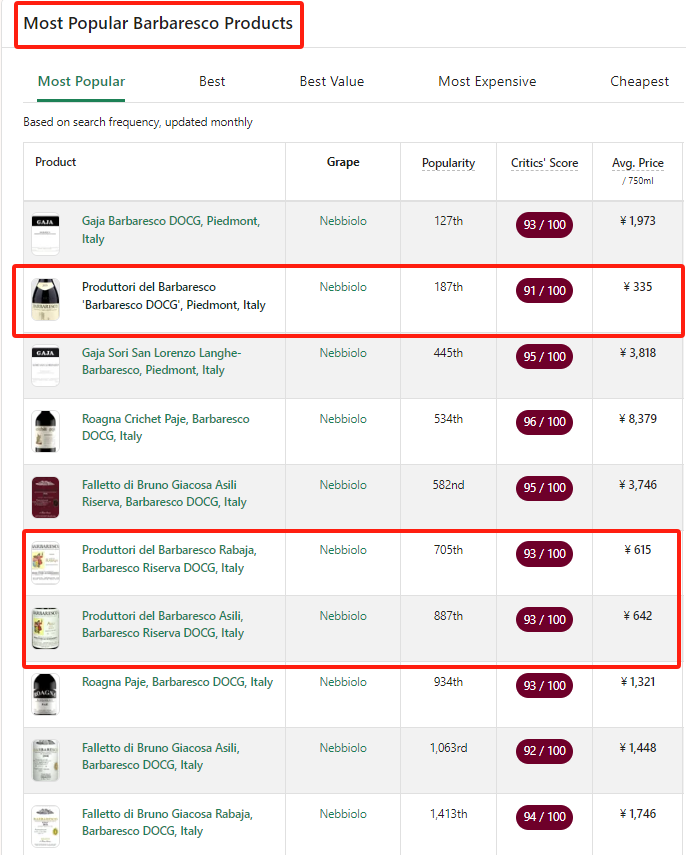Click the 94 / 100 score badge
The height and width of the screenshot is (855, 686).
click(544, 816)
